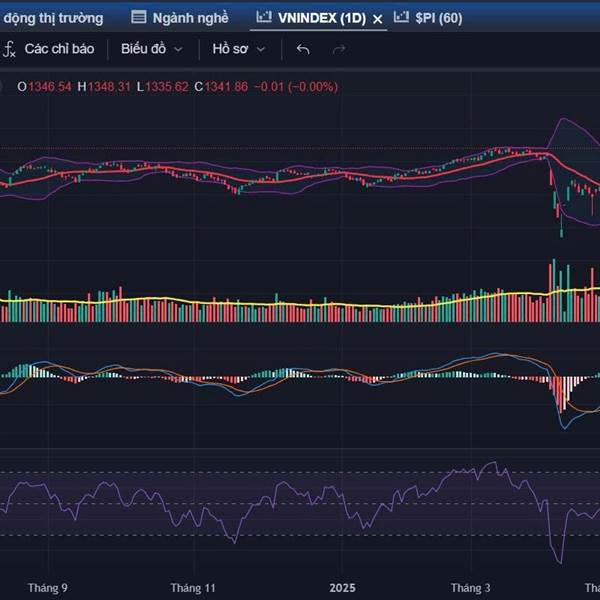Switch to the $PI (60) tab
The width and height of the screenshot is (600, 600).
click(x=439, y=18)
